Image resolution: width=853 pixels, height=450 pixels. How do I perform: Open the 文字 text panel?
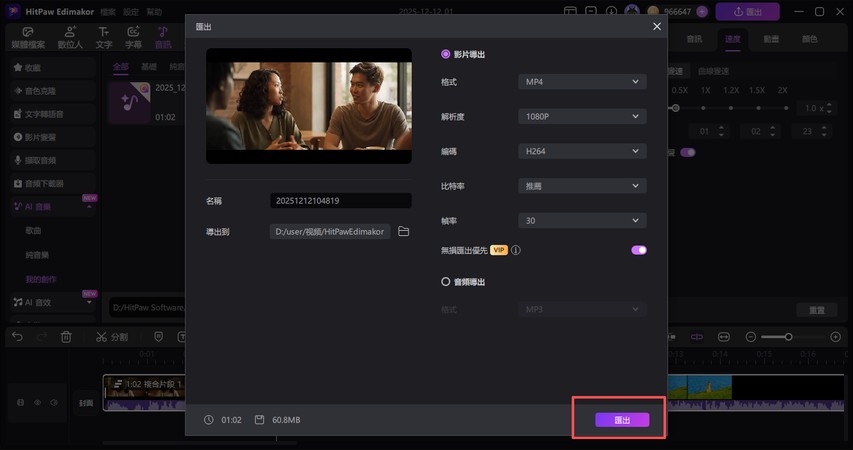click(x=103, y=38)
